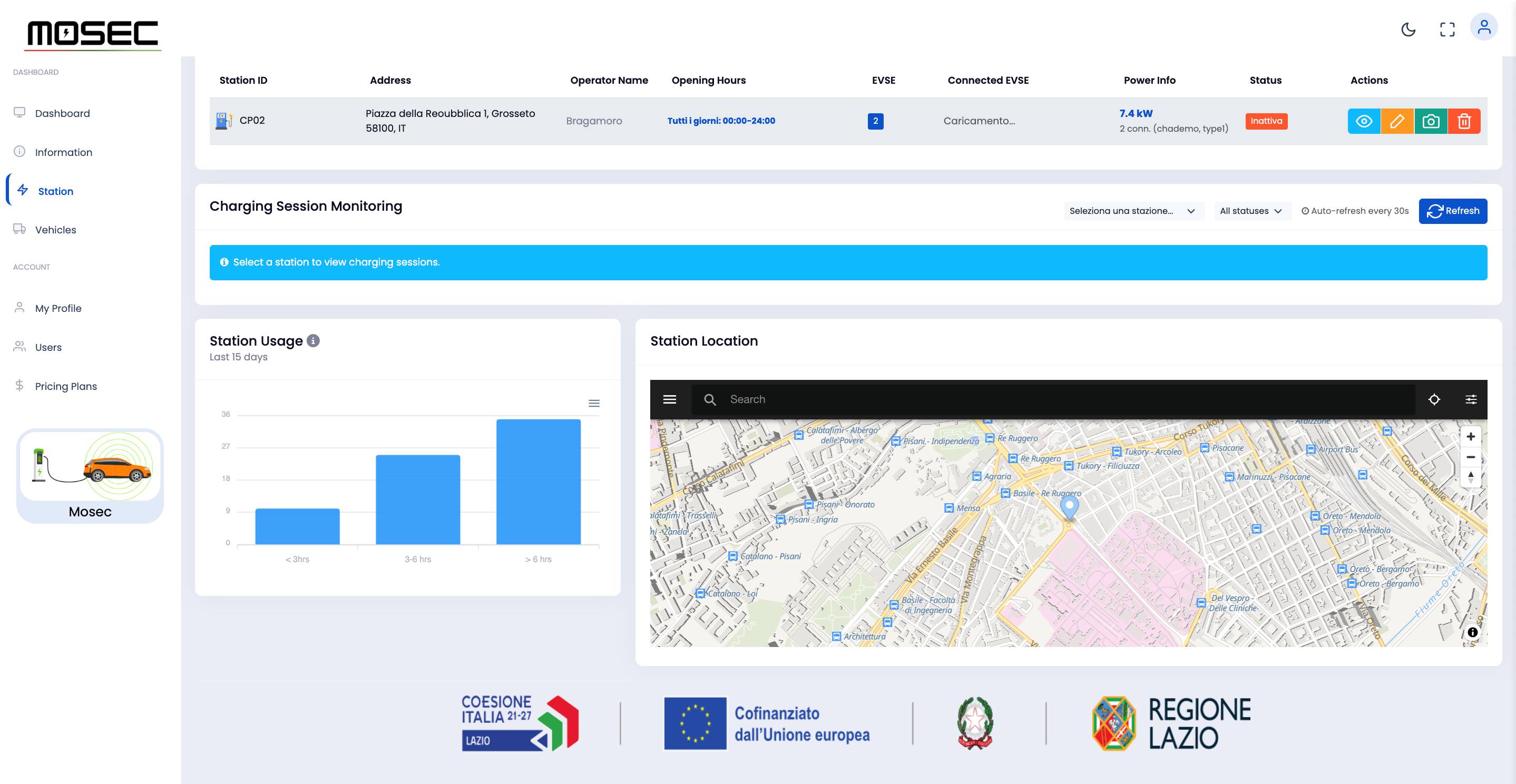The height and width of the screenshot is (784, 1516).
Task: Go to Vehicles in the sidebar
Action: [x=55, y=230]
